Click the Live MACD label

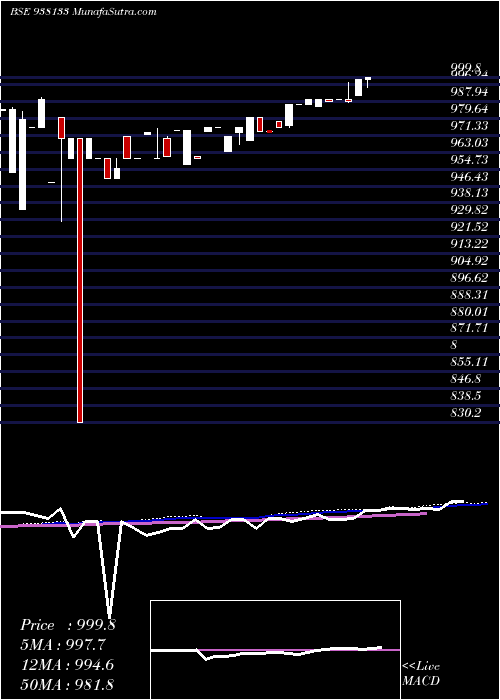[x=421, y=673]
